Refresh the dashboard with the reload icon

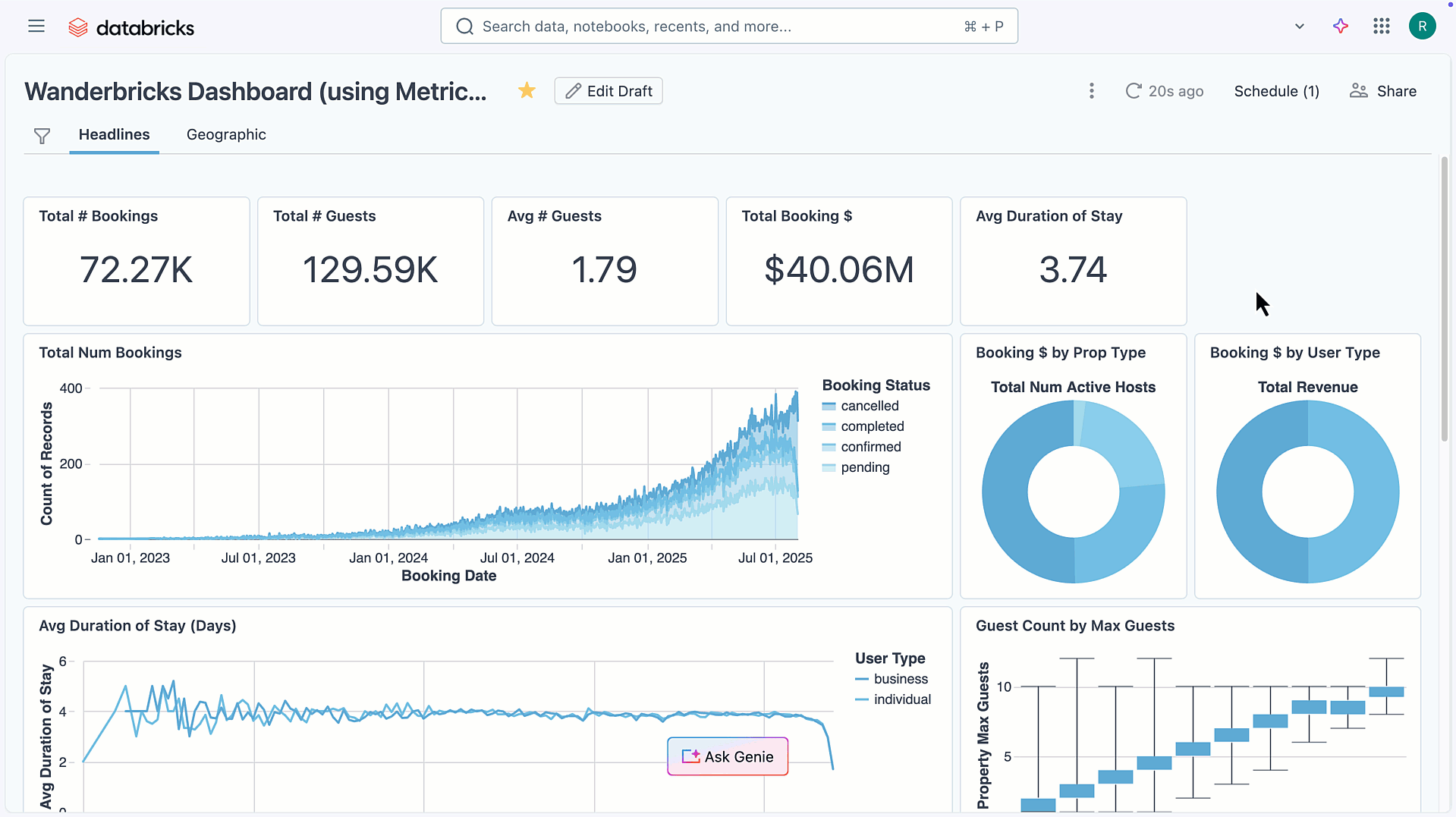1133,90
